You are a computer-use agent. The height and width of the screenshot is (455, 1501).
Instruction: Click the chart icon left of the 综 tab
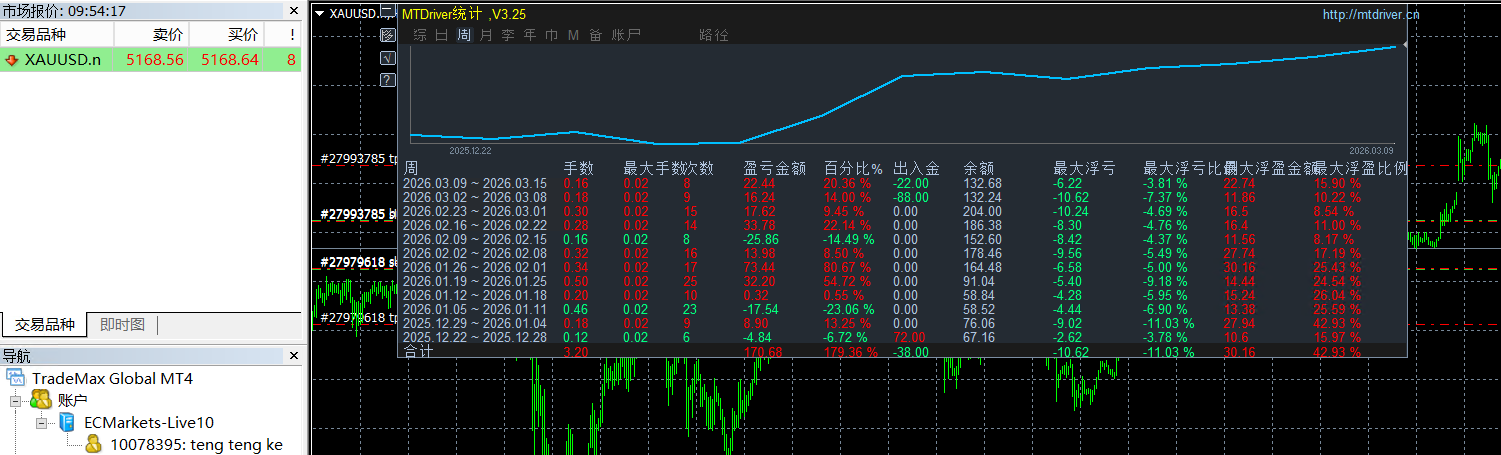point(388,35)
